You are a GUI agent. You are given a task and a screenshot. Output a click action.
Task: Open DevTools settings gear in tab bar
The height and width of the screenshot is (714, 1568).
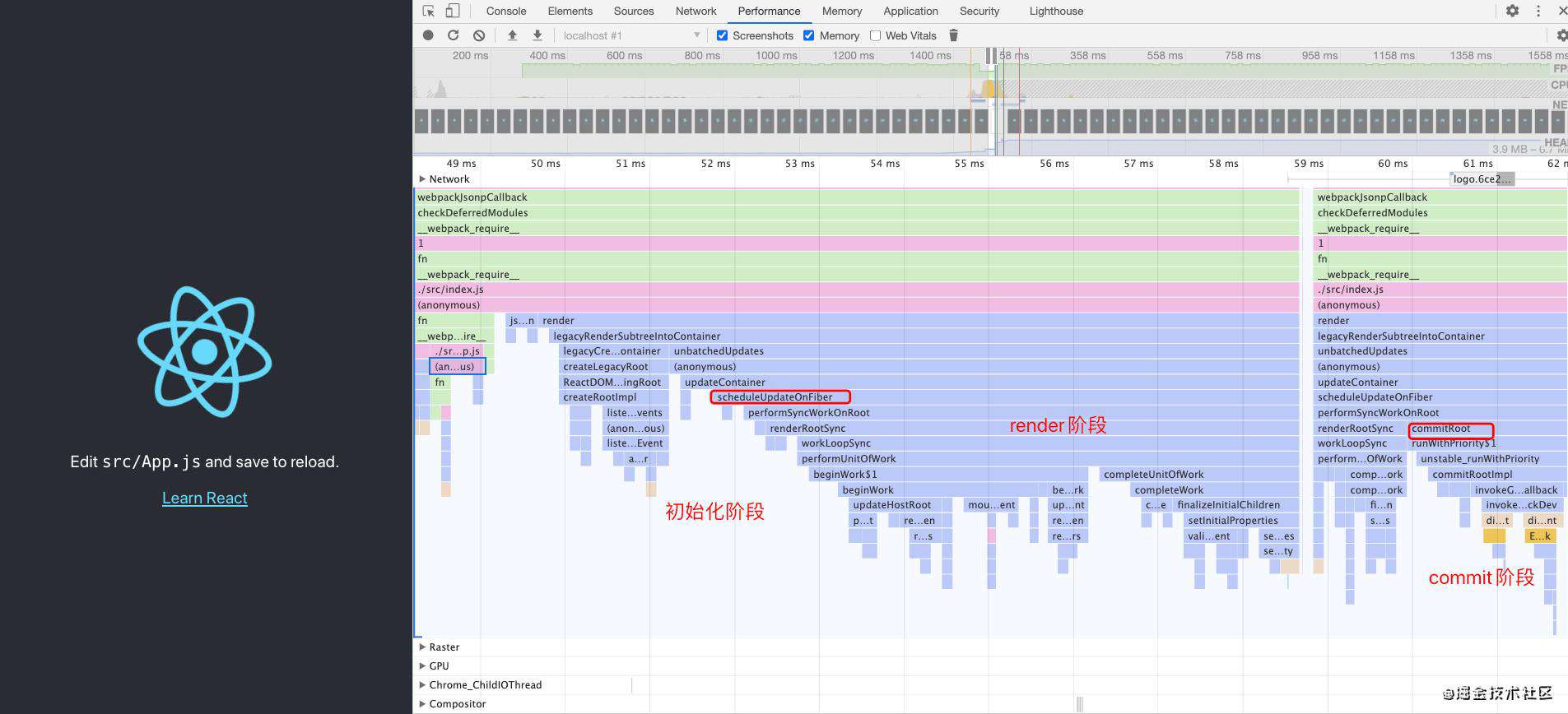[1512, 11]
